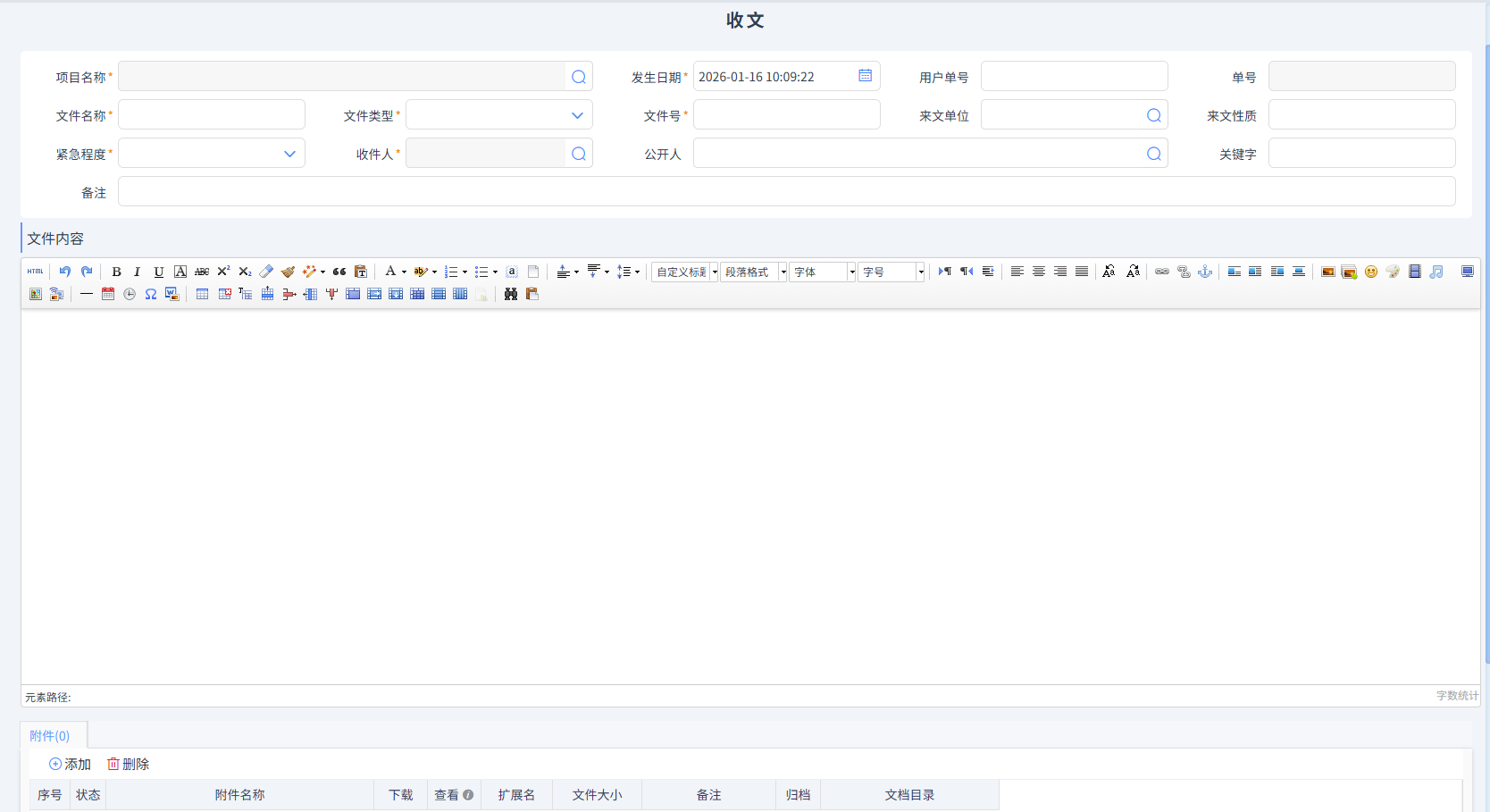Open the 文件类型 dropdown
The width and height of the screenshot is (1490, 812).
(498, 115)
